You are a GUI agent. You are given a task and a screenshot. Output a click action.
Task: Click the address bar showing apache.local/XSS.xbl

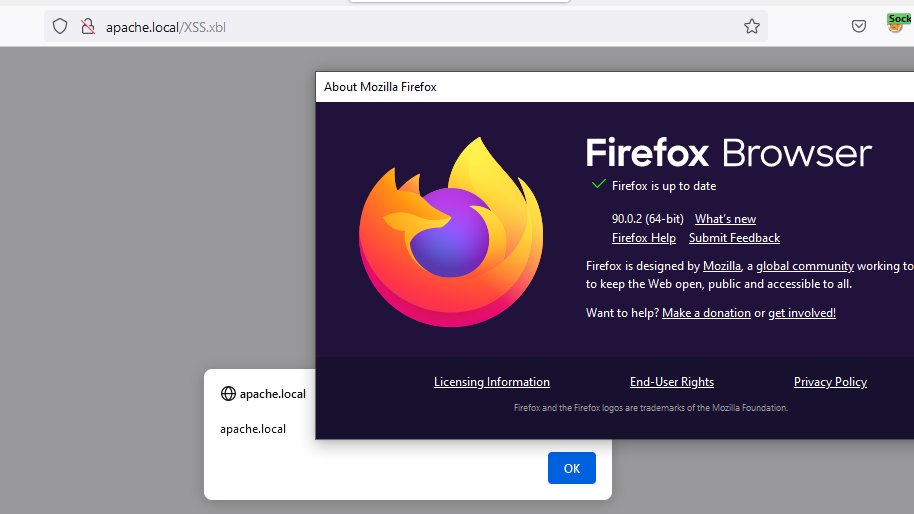406,27
